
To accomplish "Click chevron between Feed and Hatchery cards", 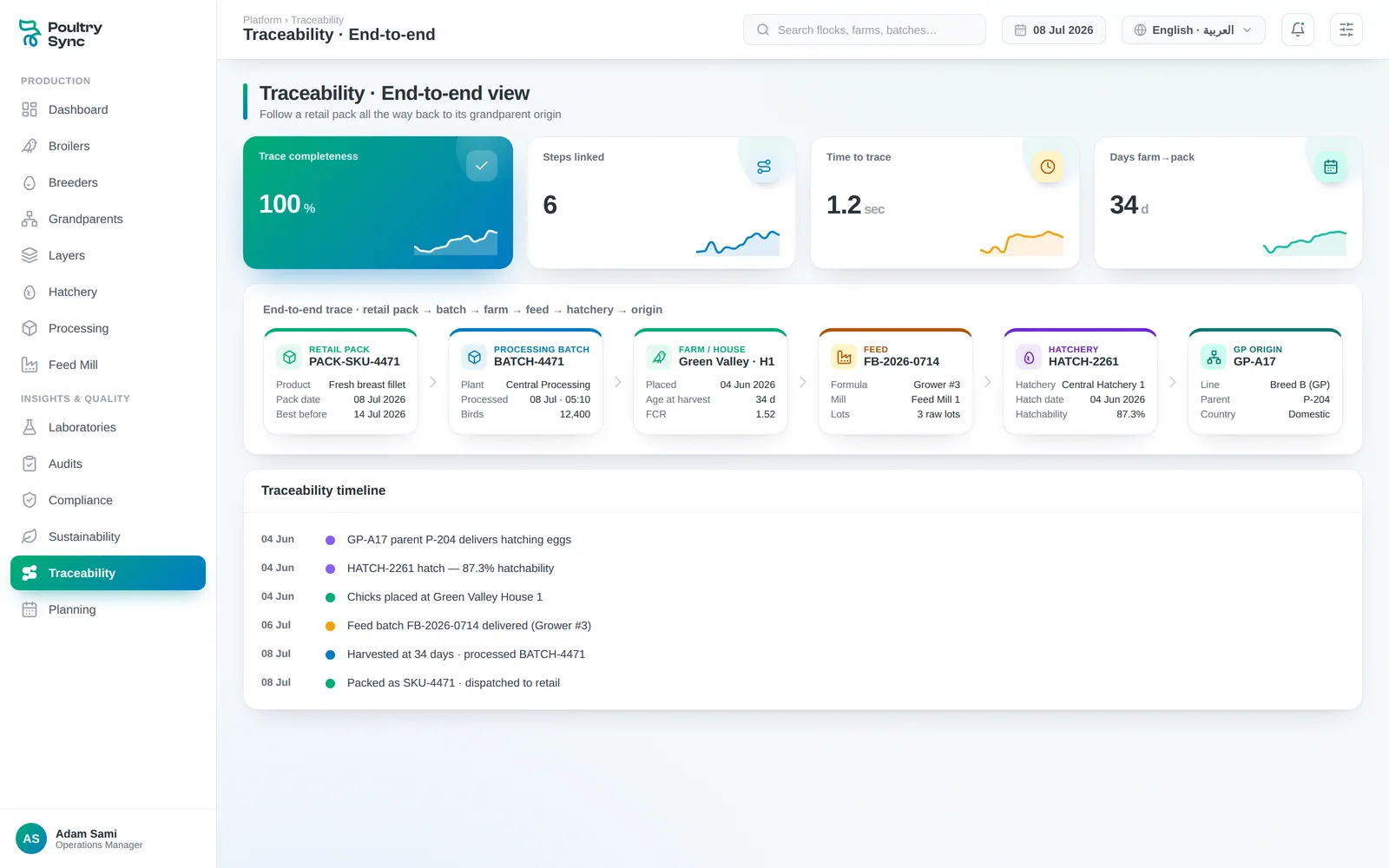I will point(988,382).
